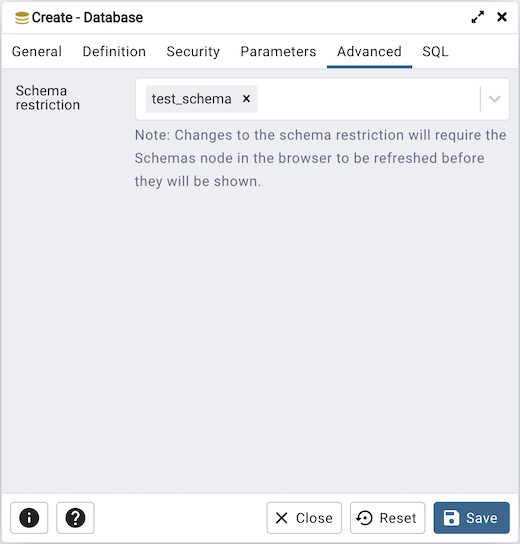
Task: Maximize dialog with expand arrows icon
Action: pyautogui.click(x=478, y=17)
